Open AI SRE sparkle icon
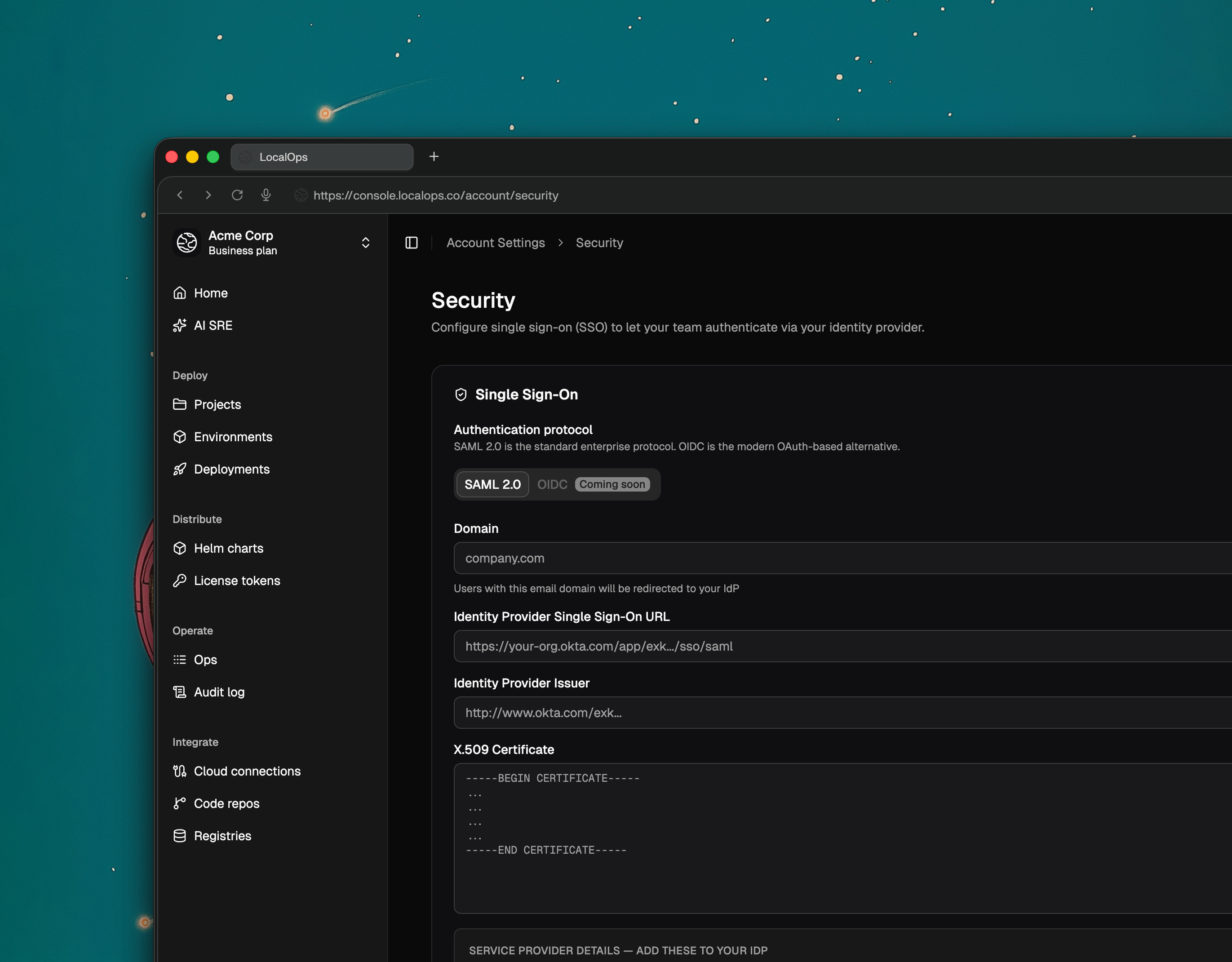This screenshot has width=1232, height=962. coord(179,326)
